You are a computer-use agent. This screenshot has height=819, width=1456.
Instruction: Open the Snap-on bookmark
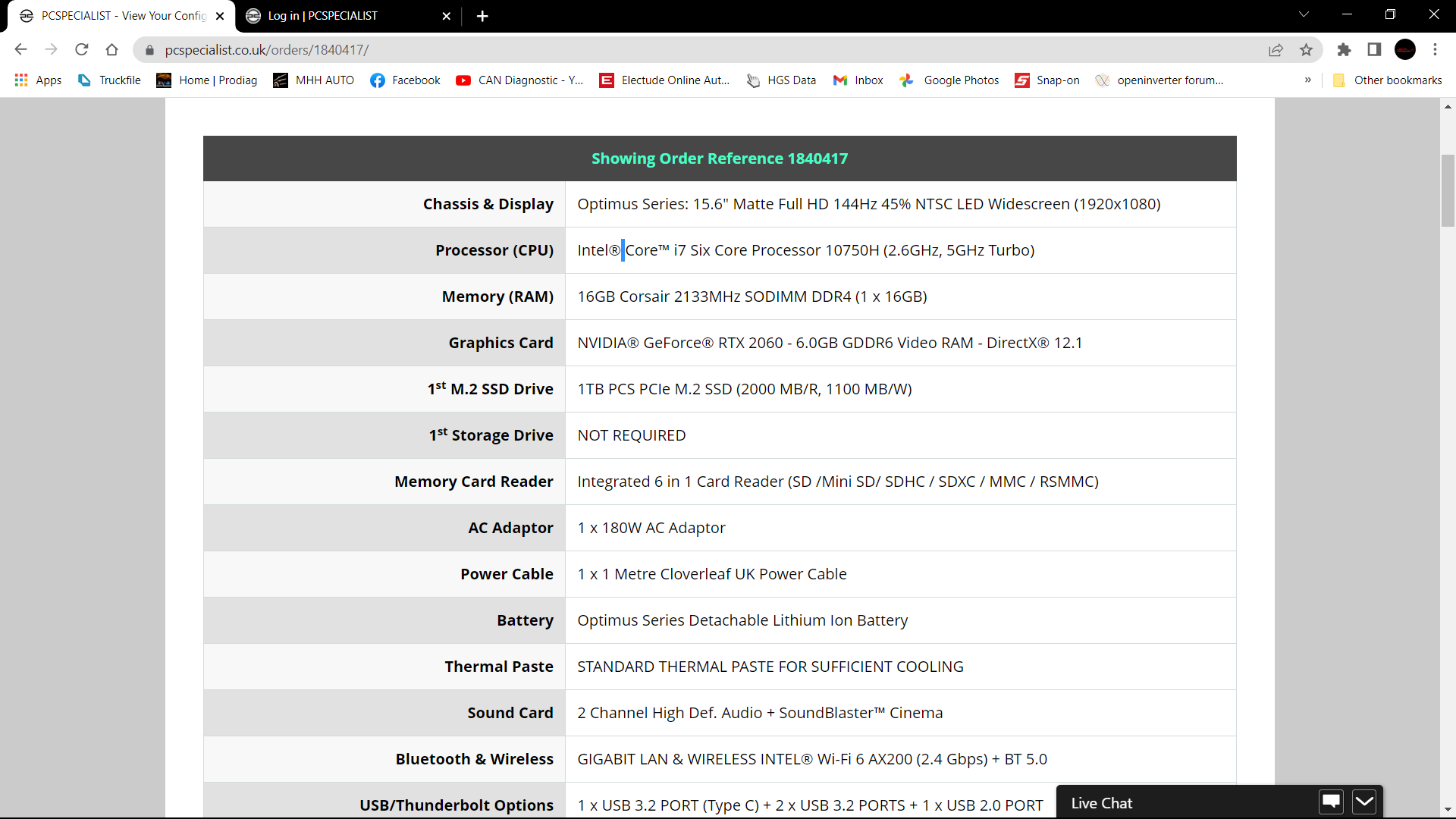[x=1047, y=80]
